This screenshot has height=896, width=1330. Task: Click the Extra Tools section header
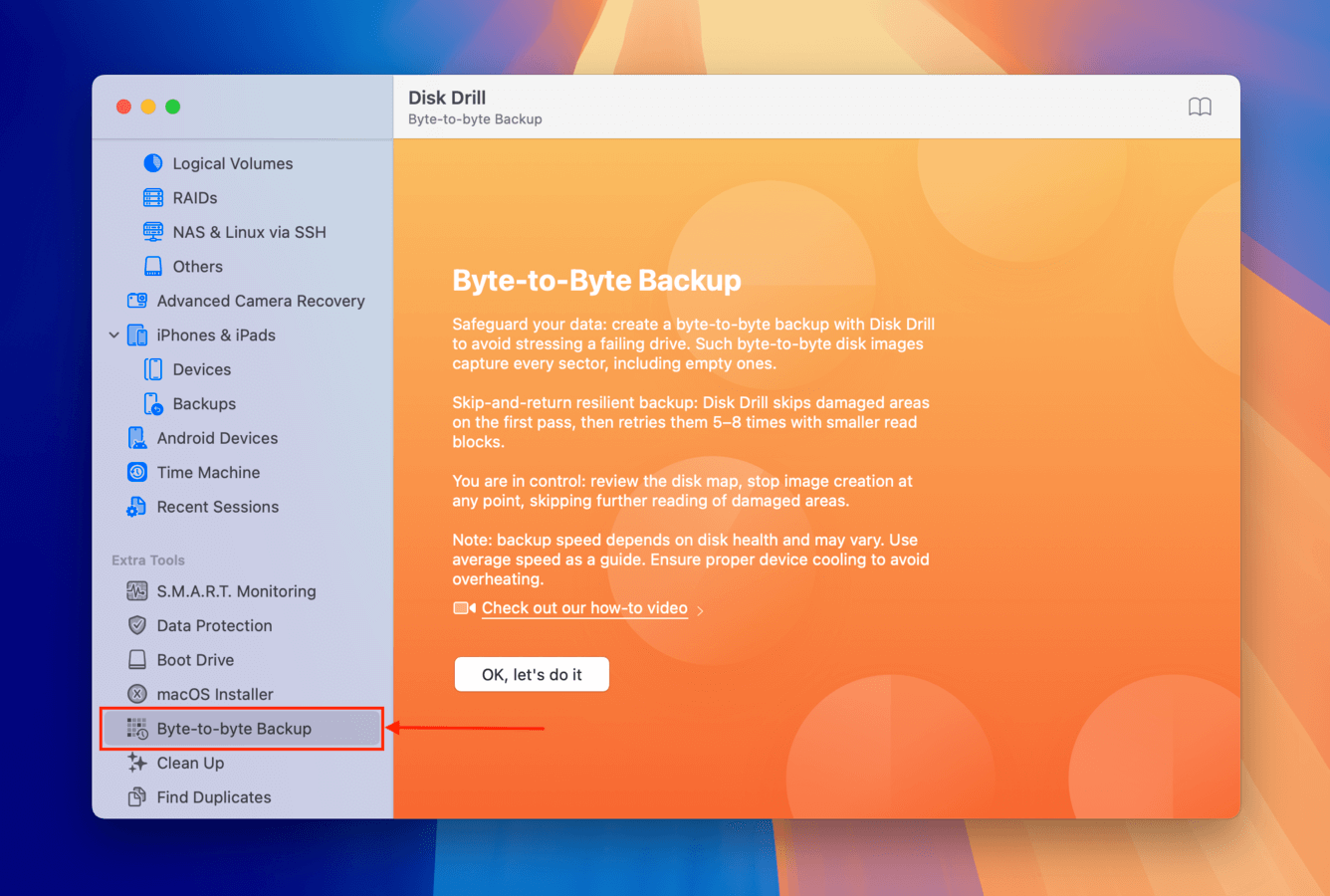(x=148, y=560)
